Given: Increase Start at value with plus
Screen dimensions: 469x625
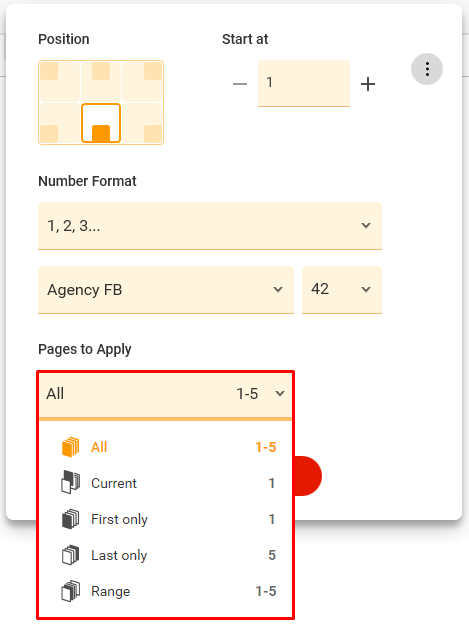Looking at the screenshot, I should (x=368, y=84).
